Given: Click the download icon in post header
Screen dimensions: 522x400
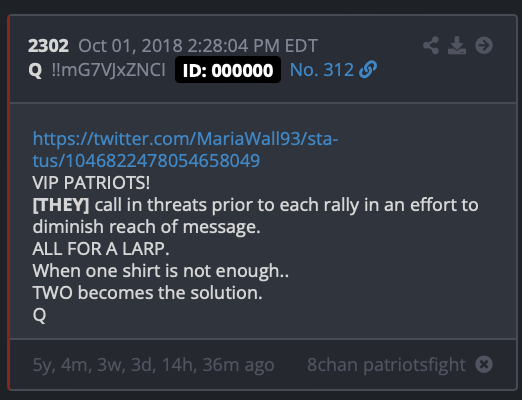Looking at the screenshot, I should [457, 45].
